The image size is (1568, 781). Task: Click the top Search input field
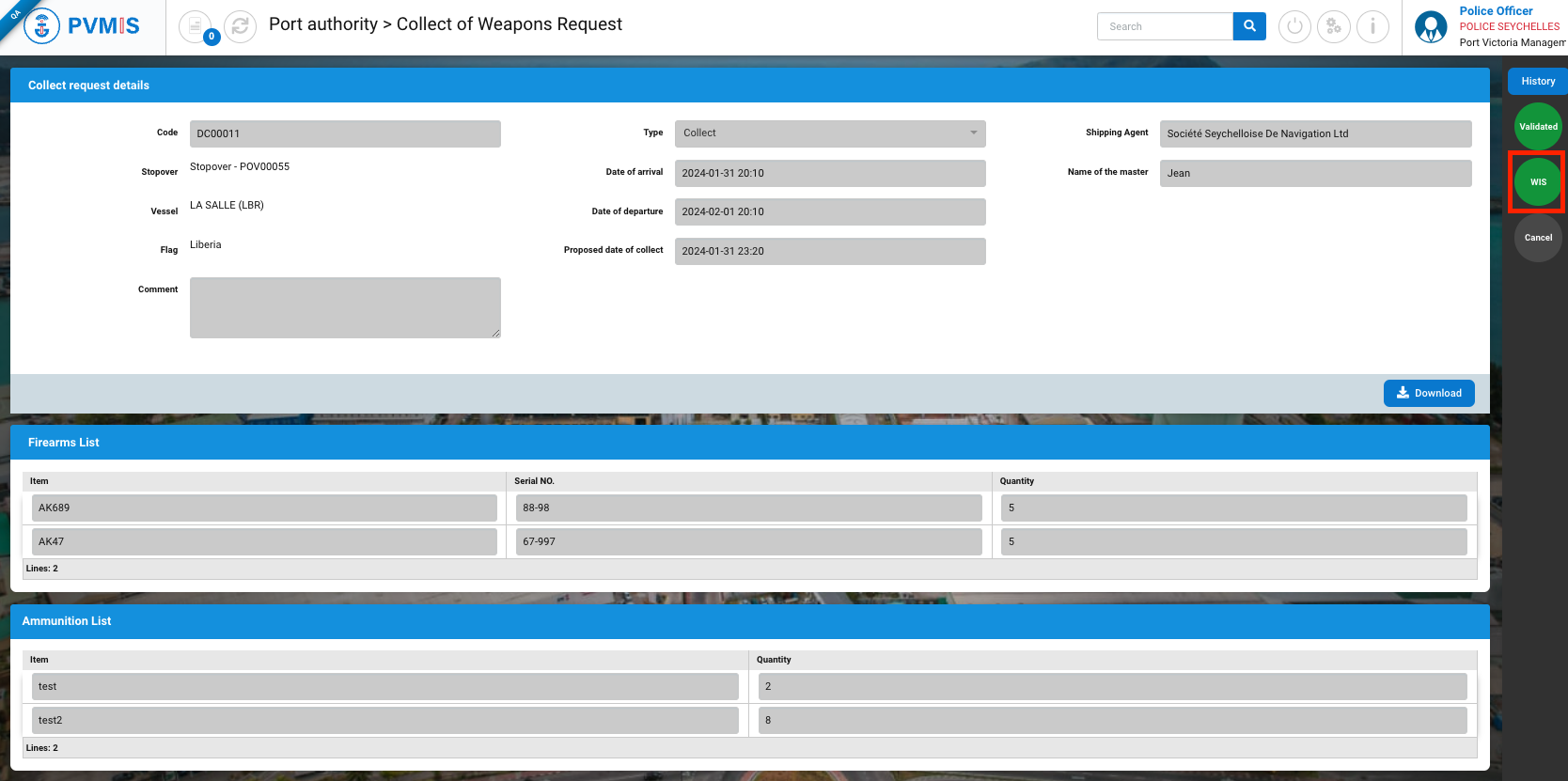1165,26
